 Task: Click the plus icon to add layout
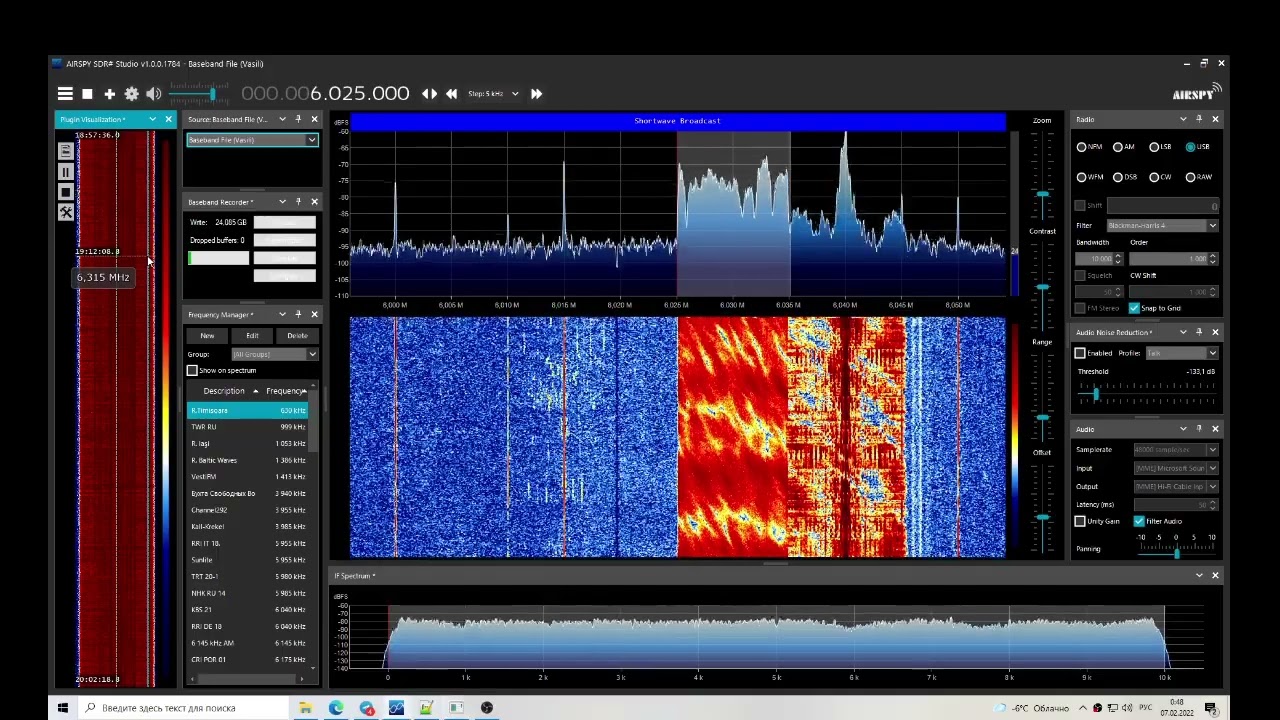click(109, 94)
